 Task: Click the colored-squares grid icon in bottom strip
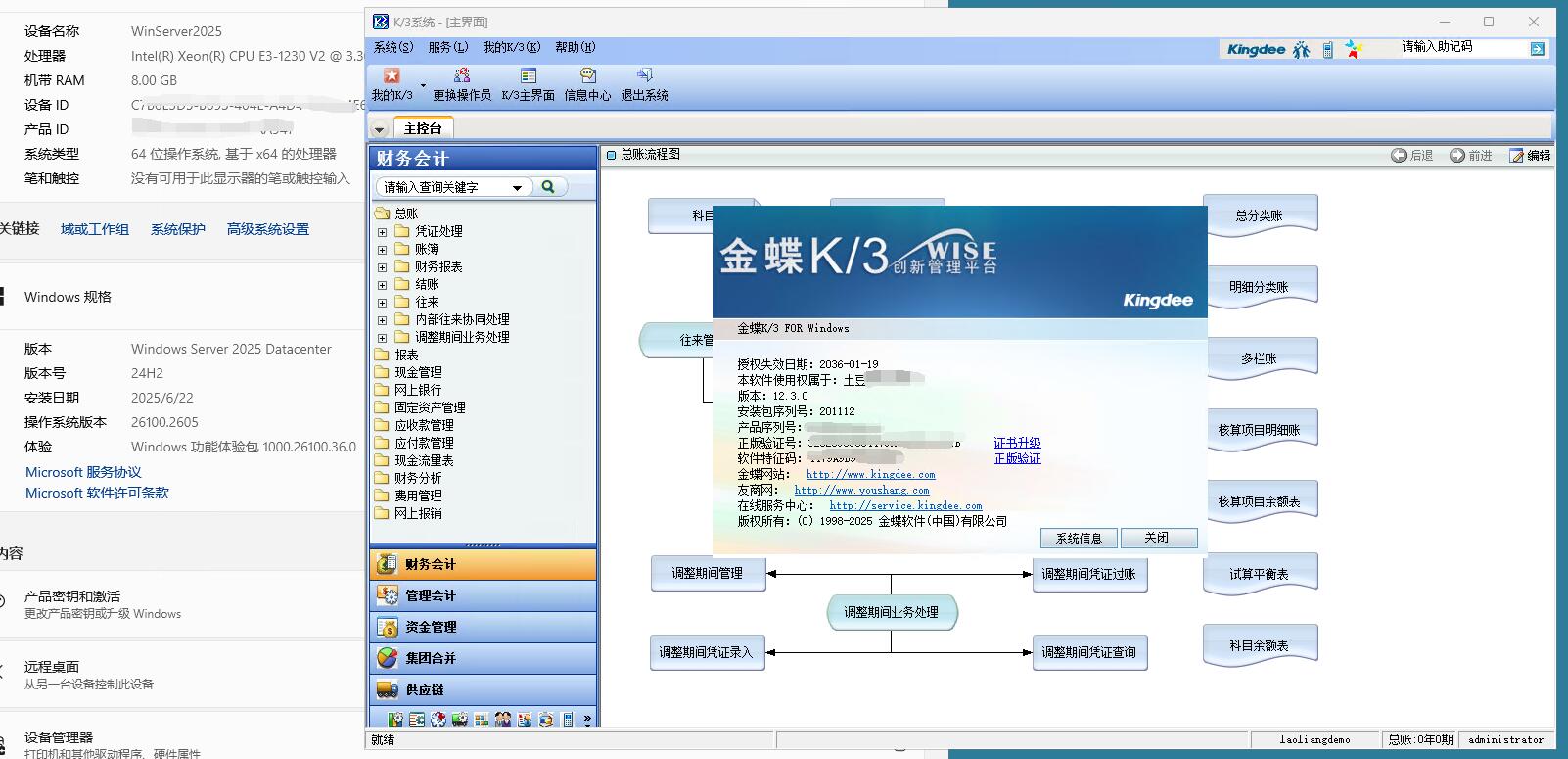coord(482,720)
